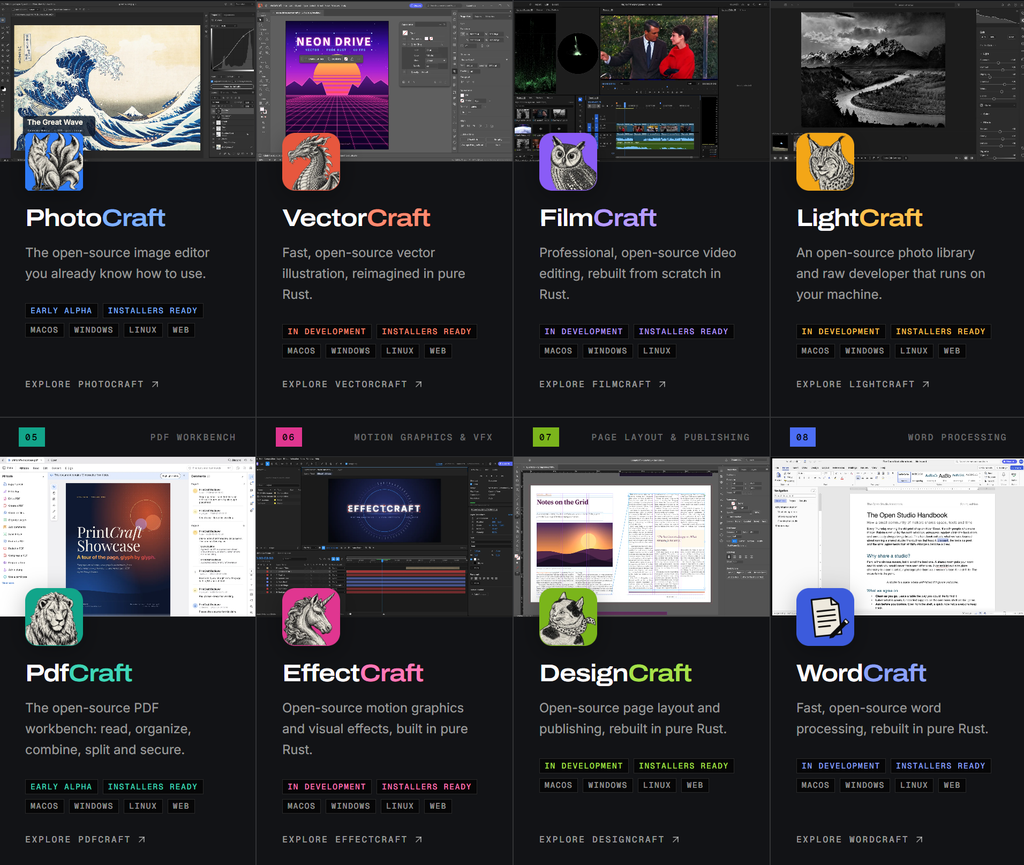Open the PdfCraft PrintCraft Showcase screenshot
The image size is (1024, 865).
127,537
